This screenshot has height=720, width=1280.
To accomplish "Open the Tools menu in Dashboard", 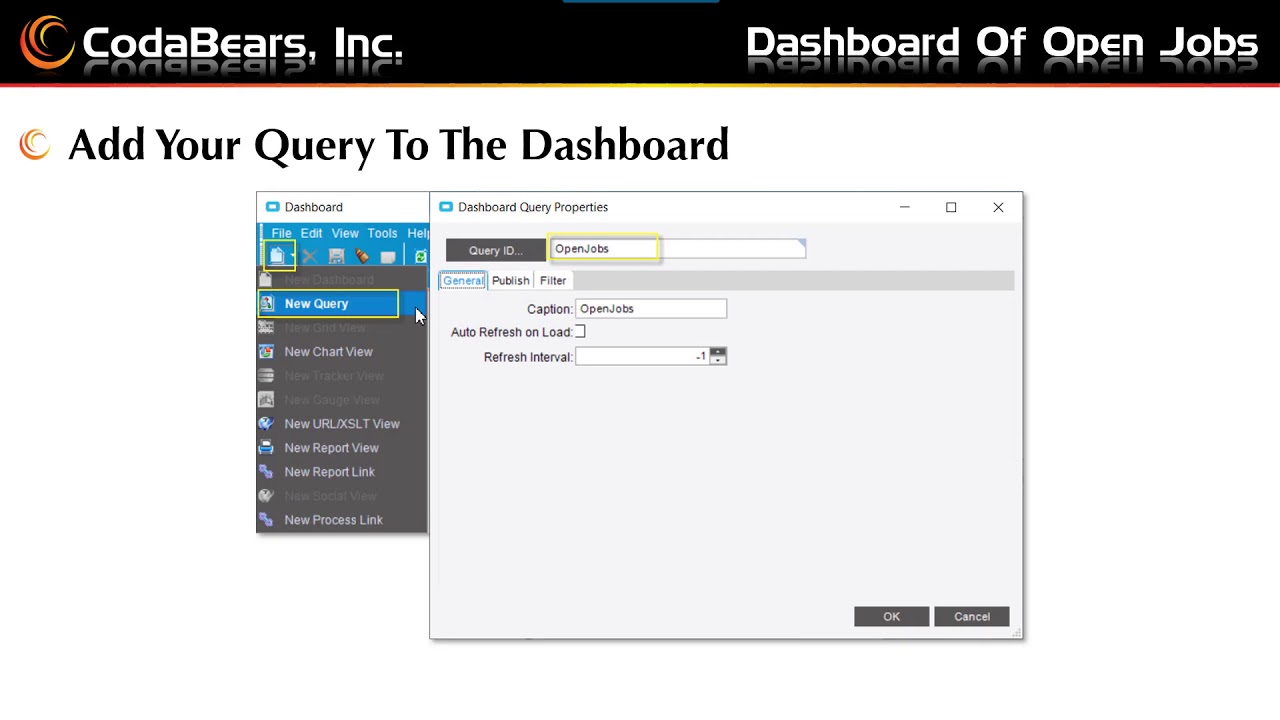I will [382, 233].
